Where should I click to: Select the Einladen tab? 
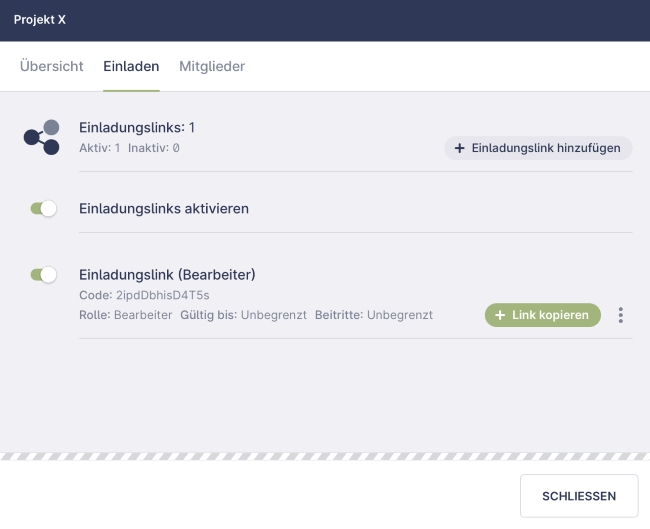click(131, 66)
